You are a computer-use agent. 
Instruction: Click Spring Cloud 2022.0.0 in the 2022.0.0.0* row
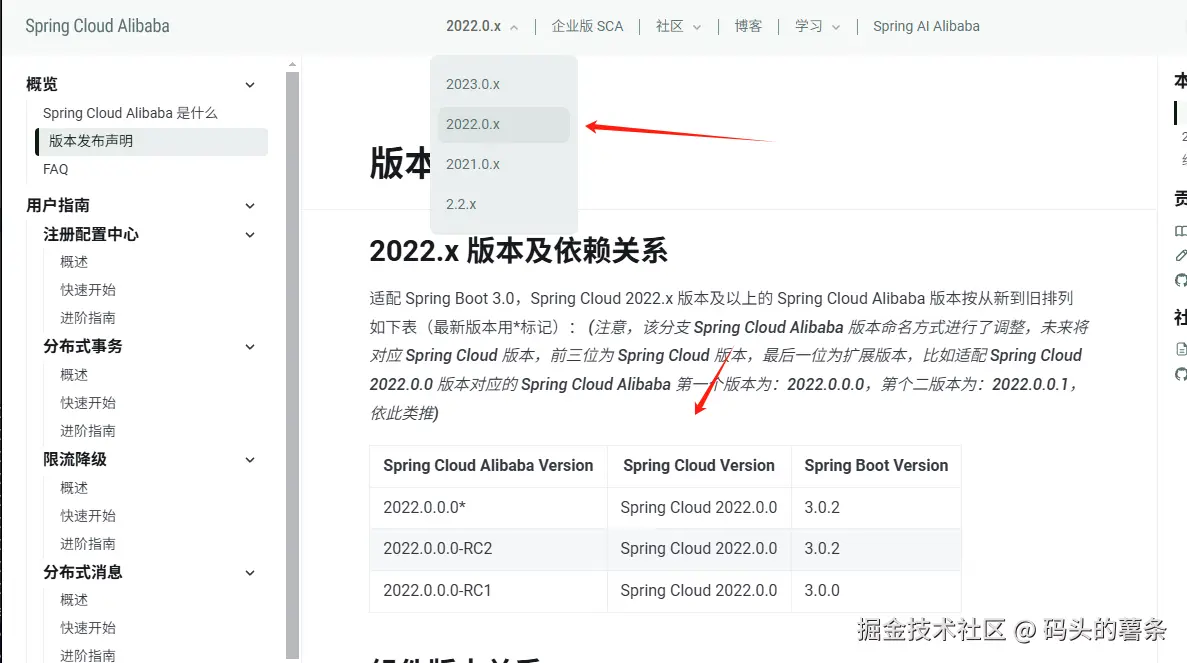tap(699, 507)
